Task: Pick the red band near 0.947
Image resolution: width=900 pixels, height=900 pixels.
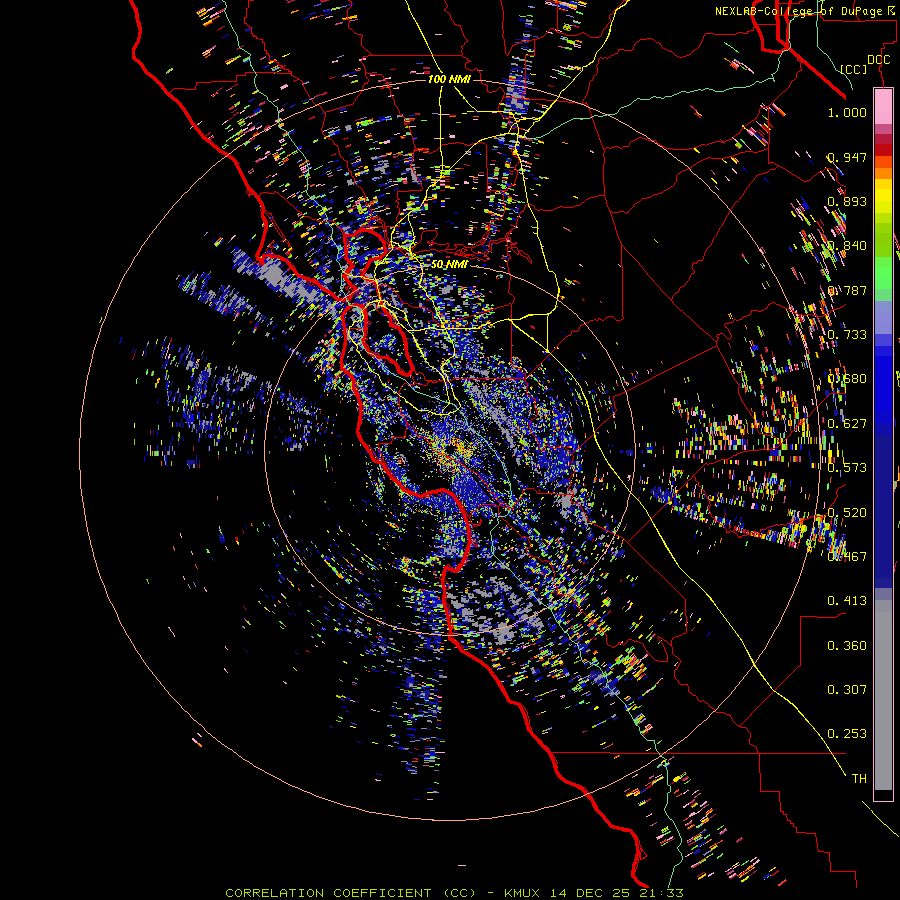Action: [883, 150]
